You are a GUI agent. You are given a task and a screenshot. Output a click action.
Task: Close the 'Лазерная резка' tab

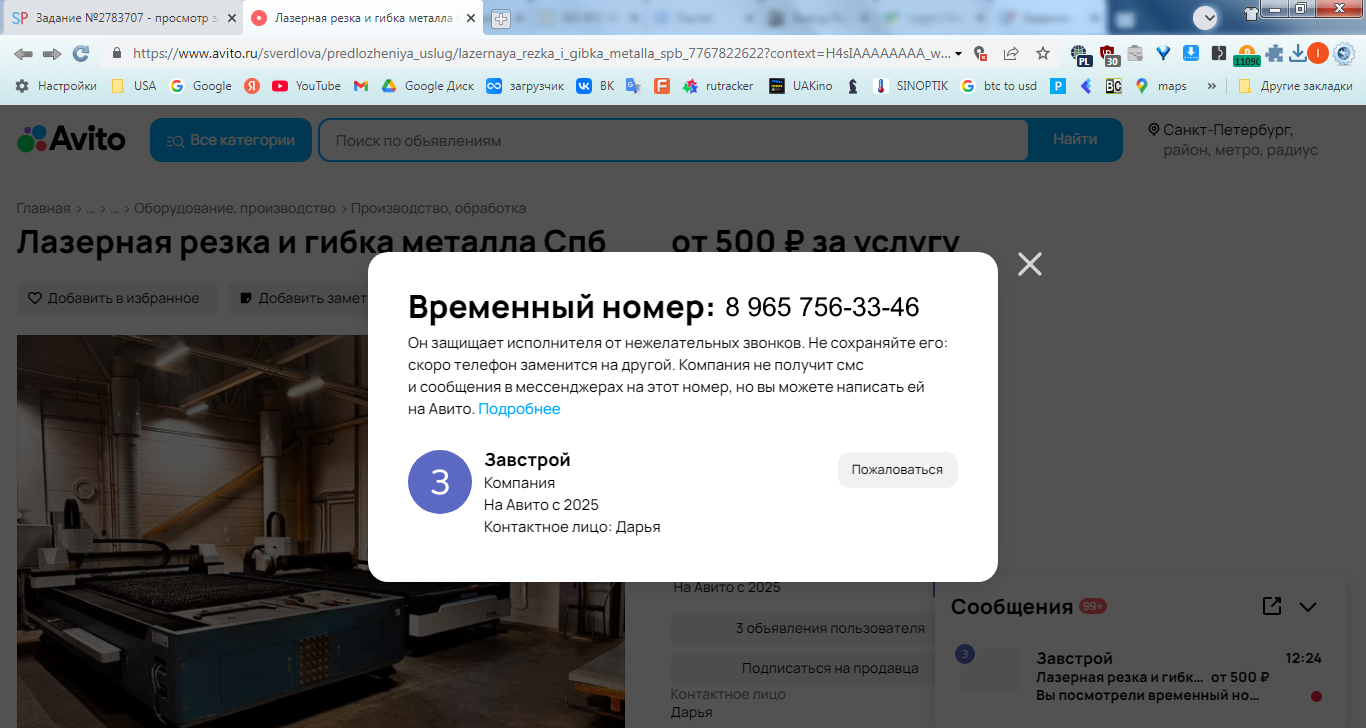471,18
